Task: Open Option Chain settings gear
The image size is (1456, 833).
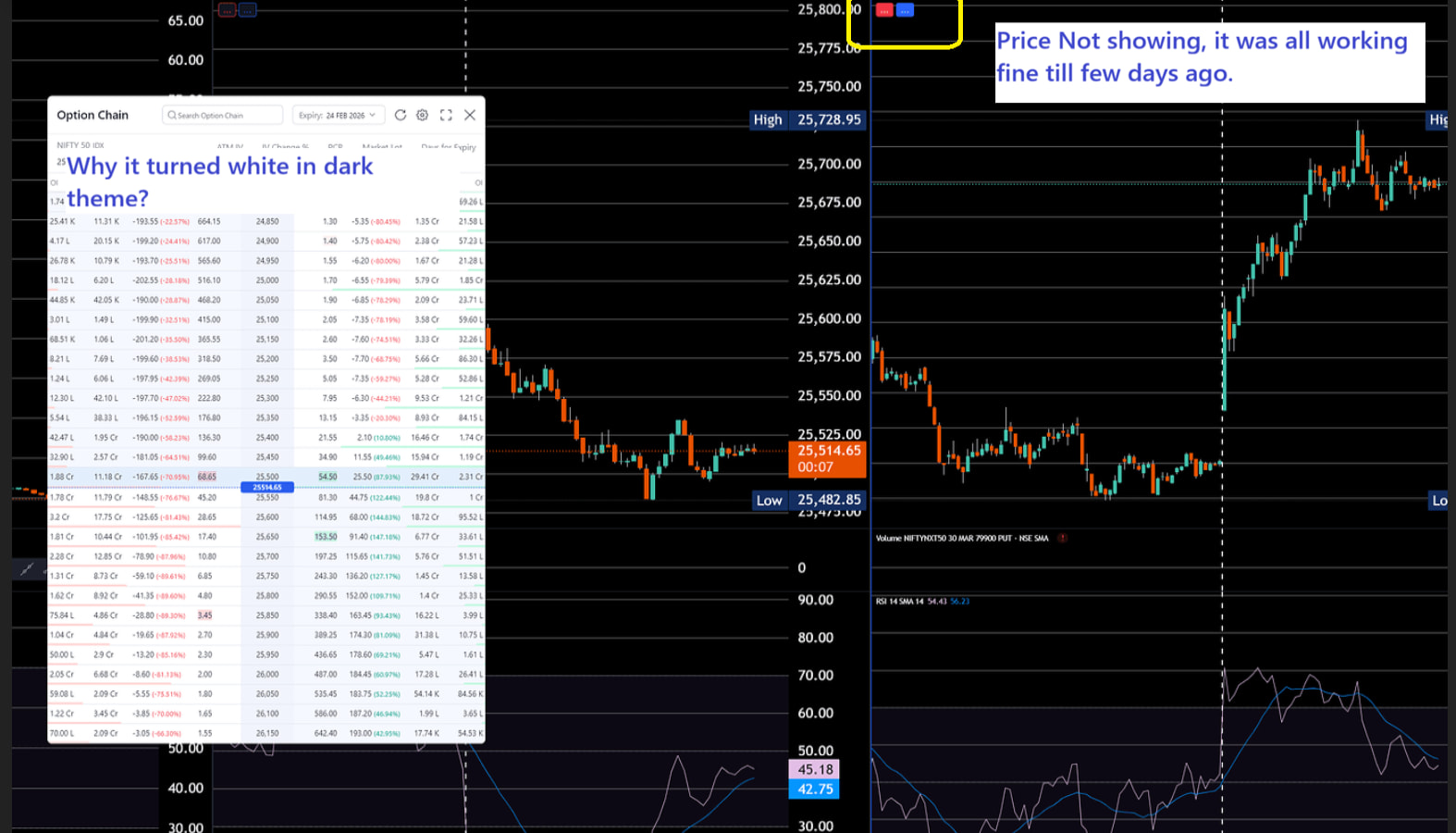Action: pyautogui.click(x=422, y=115)
